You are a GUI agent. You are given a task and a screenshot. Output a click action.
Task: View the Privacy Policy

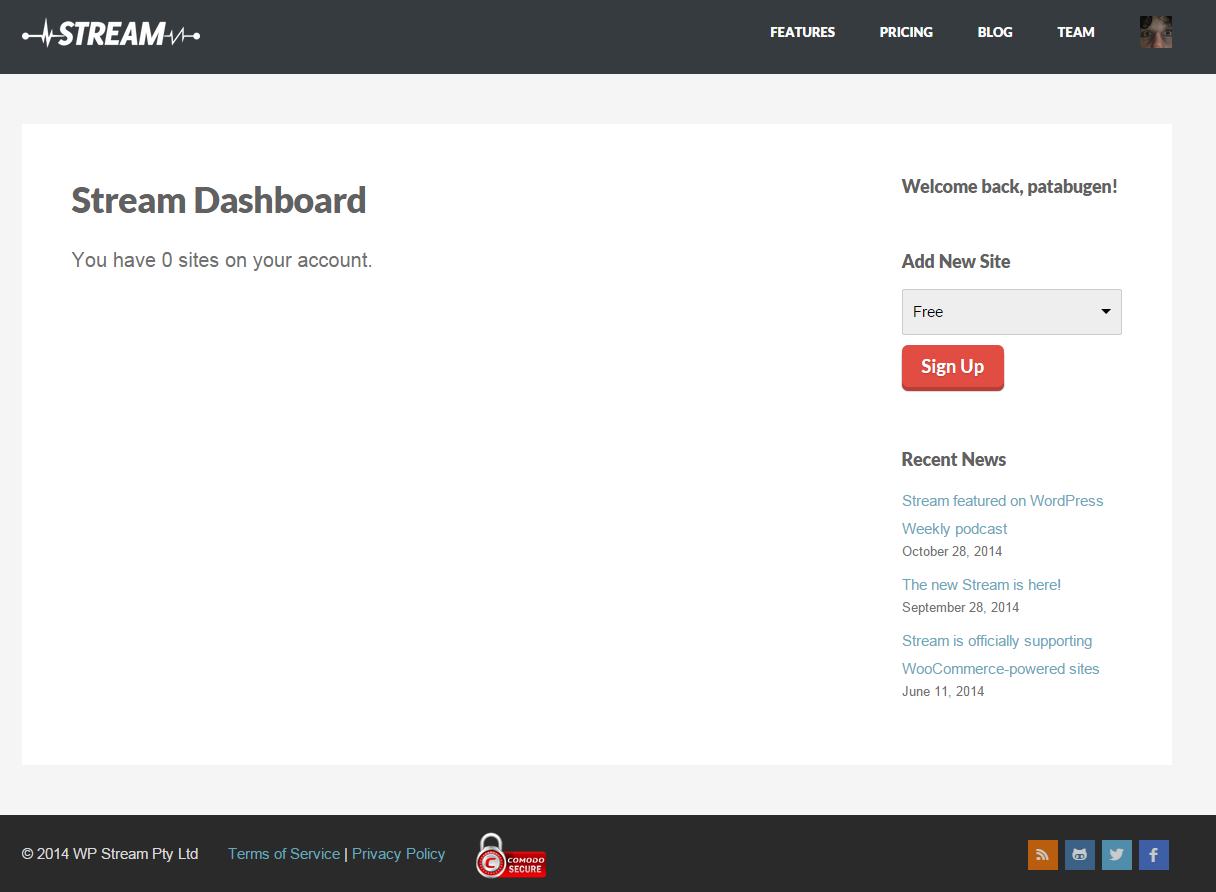pyautogui.click(x=398, y=854)
